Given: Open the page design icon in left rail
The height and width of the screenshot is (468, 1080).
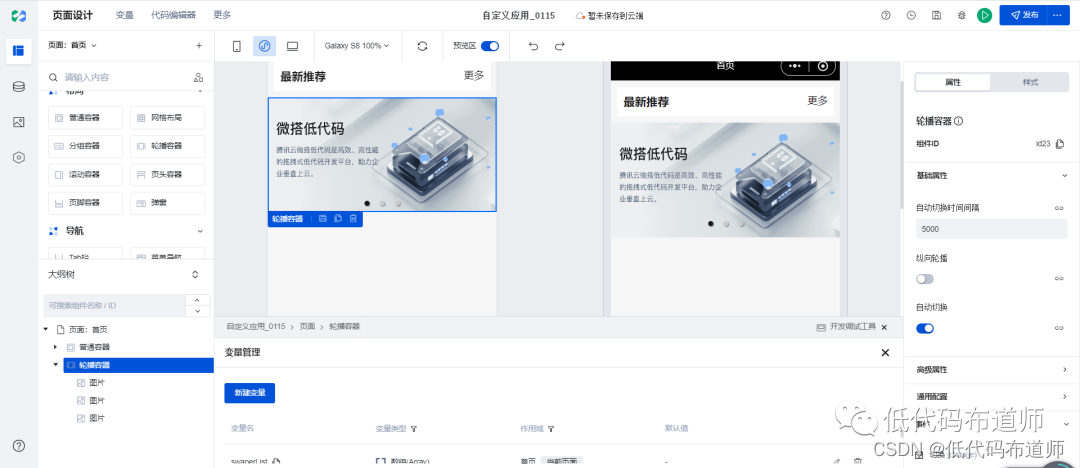Looking at the screenshot, I should 19,51.
